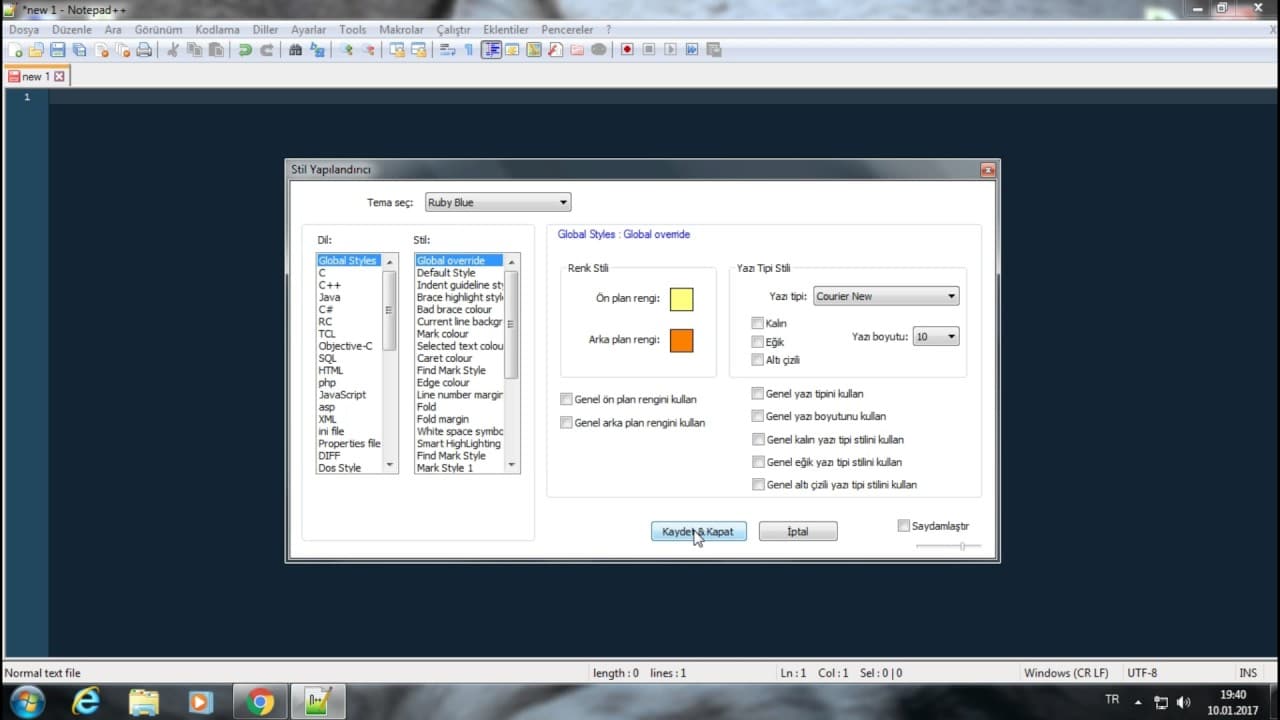The height and width of the screenshot is (720, 1280).
Task: Click the New file toolbar icon
Action: tap(15, 50)
